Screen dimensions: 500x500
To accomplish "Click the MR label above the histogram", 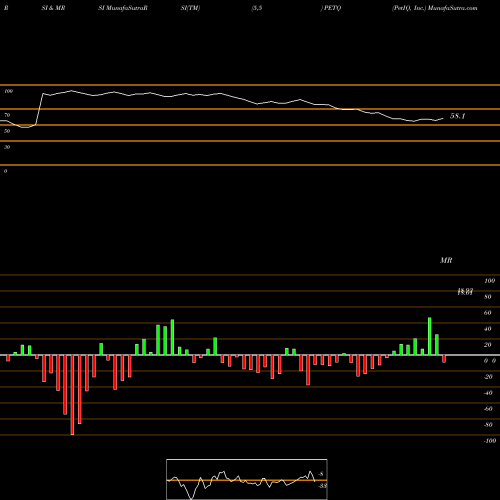I will click(446, 260).
